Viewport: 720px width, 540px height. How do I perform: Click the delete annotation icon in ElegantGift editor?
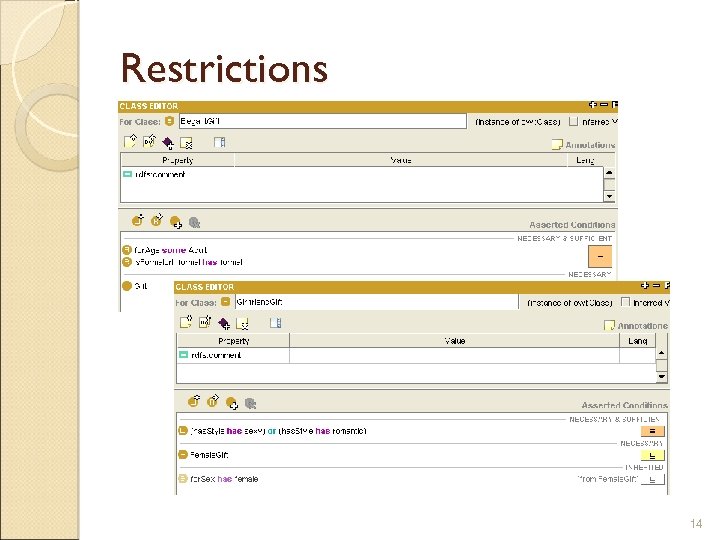coord(186,143)
